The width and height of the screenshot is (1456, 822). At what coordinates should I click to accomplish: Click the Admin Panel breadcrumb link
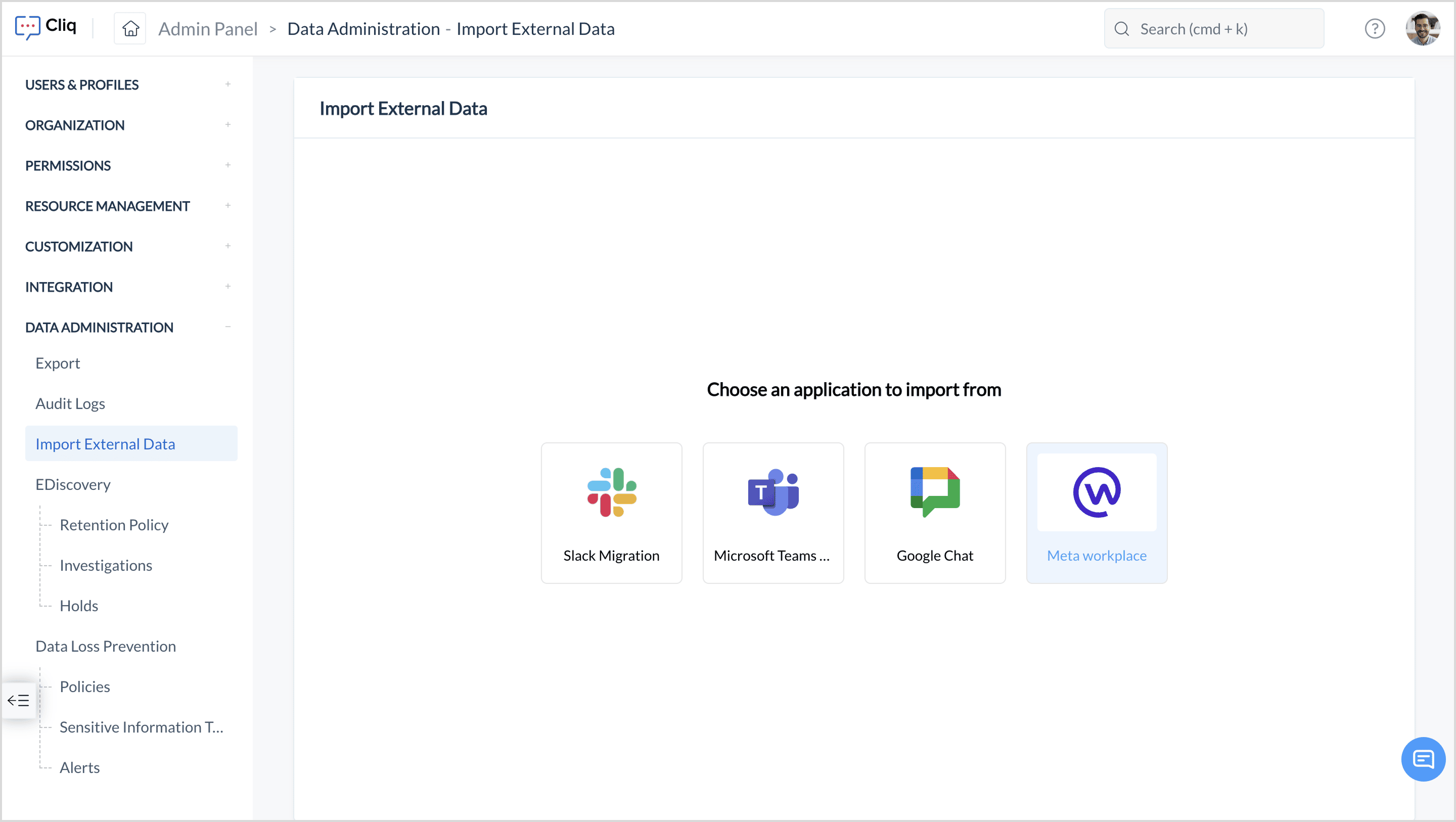click(x=207, y=29)
